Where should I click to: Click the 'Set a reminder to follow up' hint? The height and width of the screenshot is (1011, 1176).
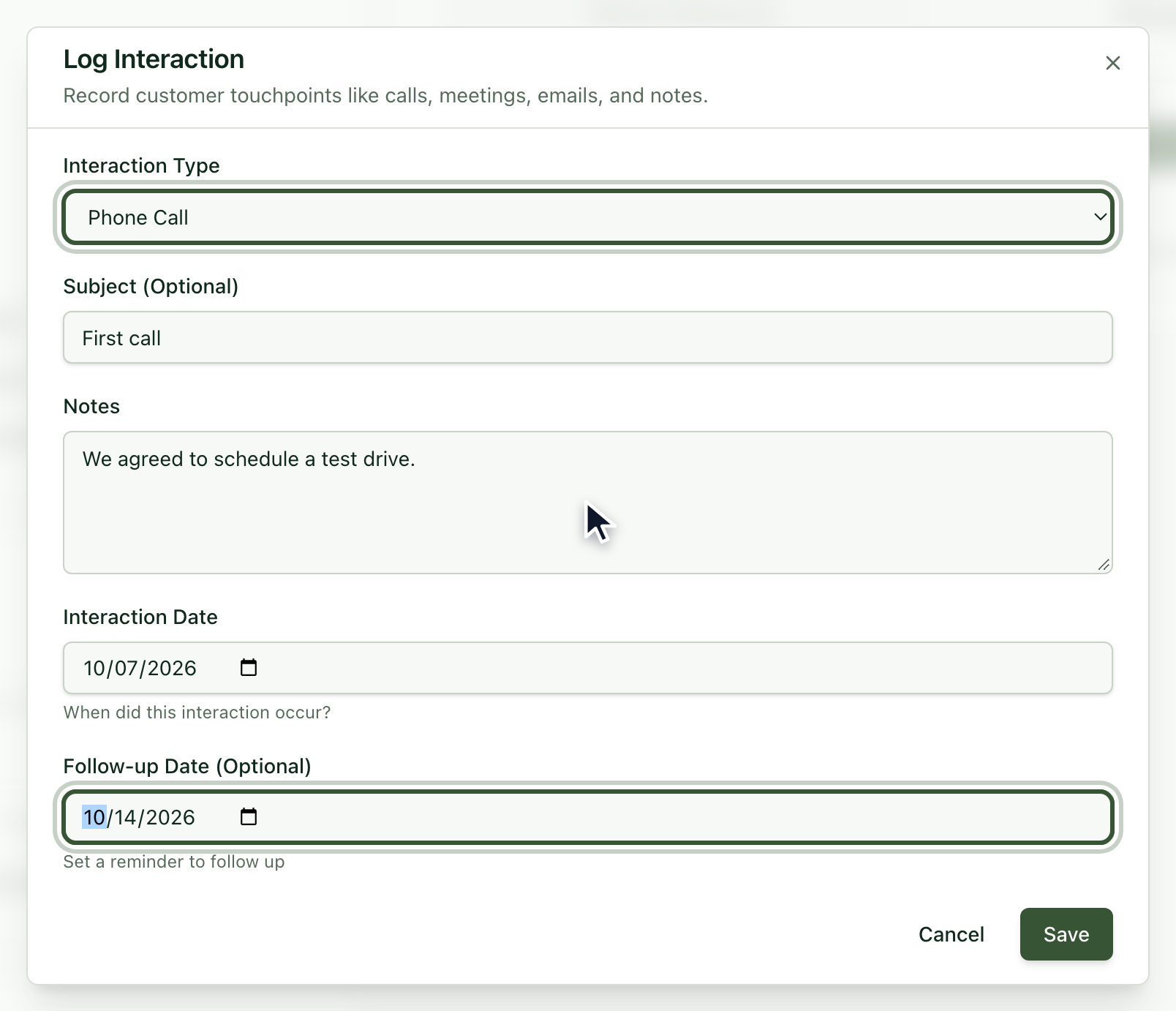coord(174,862)
